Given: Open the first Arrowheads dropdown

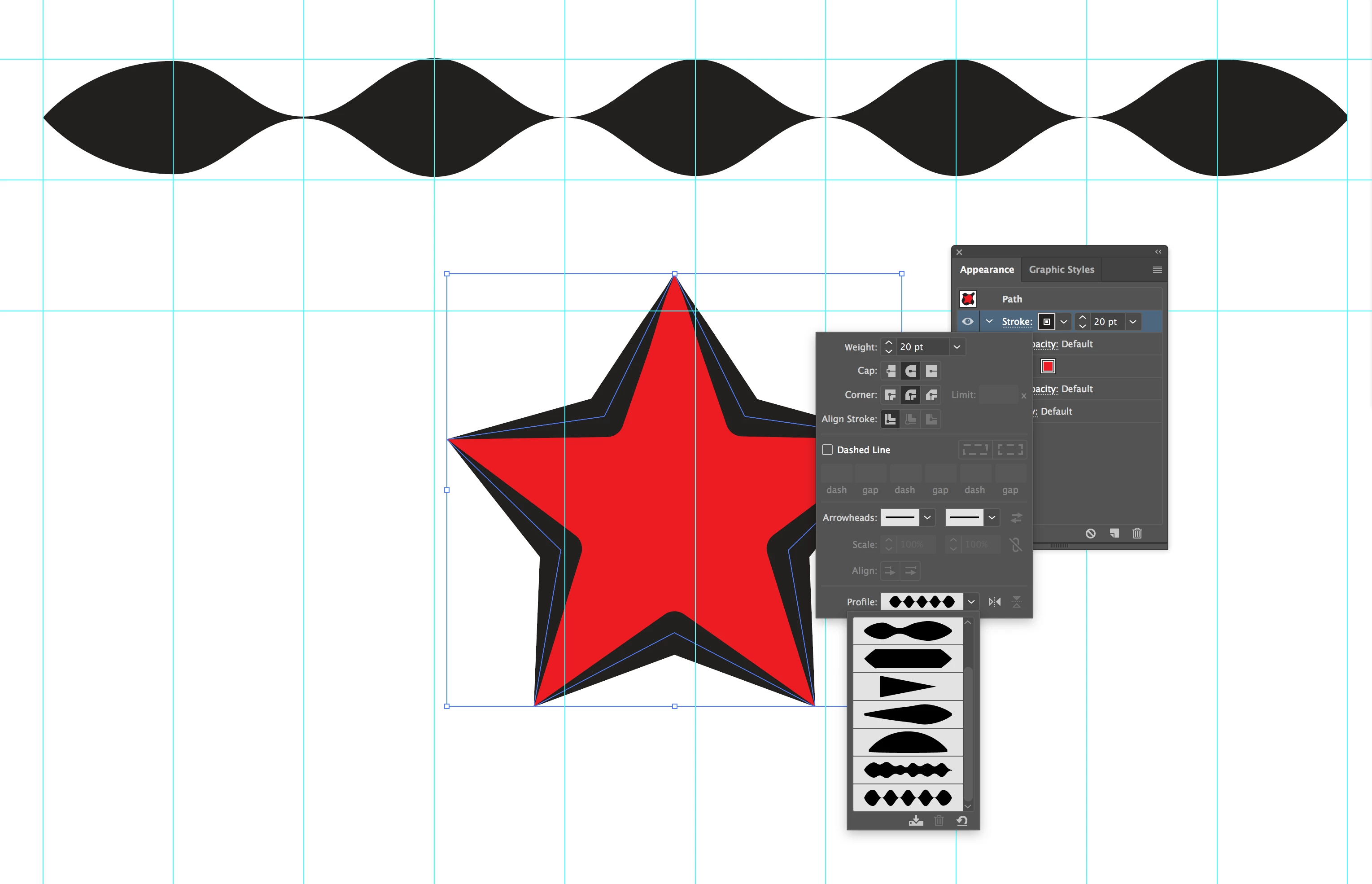Looking at the screenshot, I should point(927,517).
